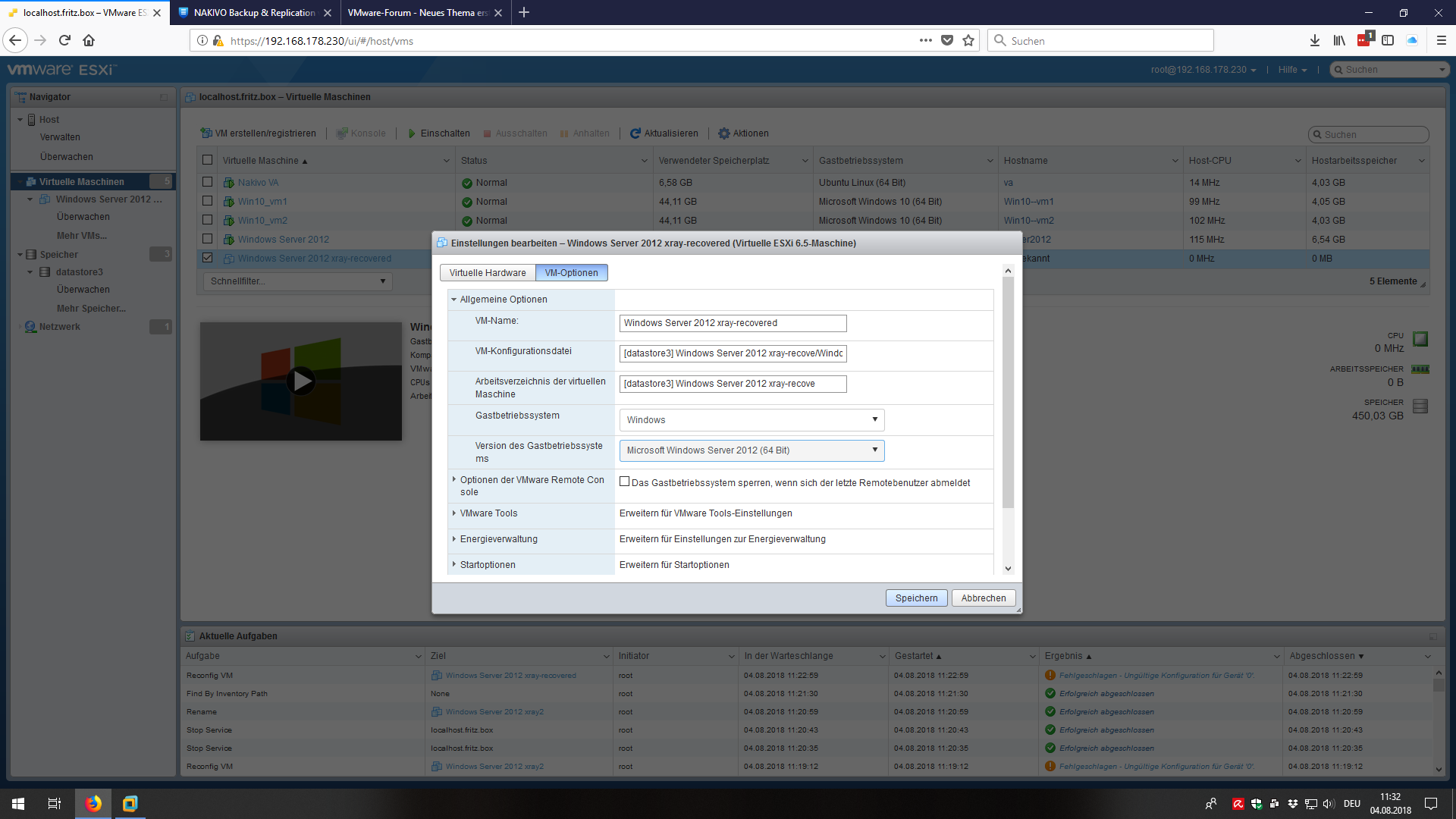Enable lock guest OS on disconnect checkbox
The height and width of the screenshot is (819, 1456).
[x=624, y=482]
